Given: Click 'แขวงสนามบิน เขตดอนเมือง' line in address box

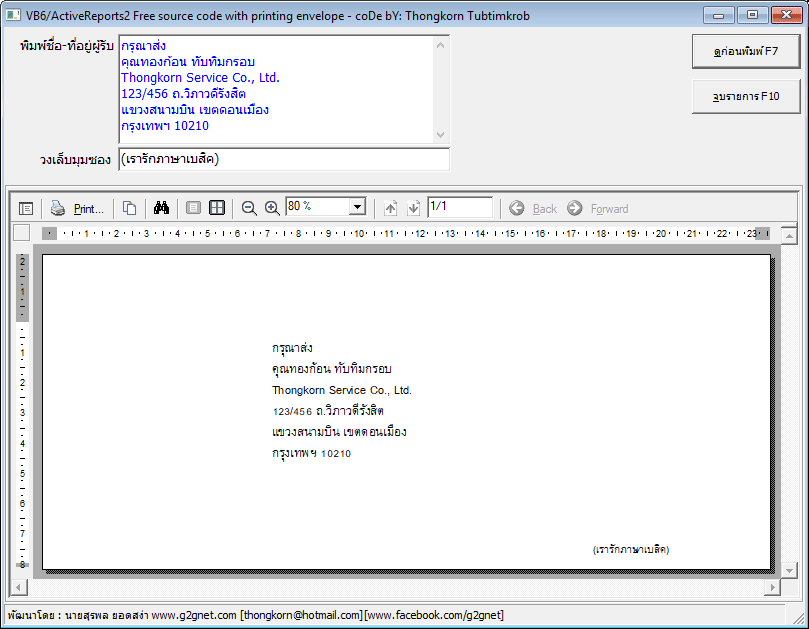Looking at the screenshot, I should point(195,110).
